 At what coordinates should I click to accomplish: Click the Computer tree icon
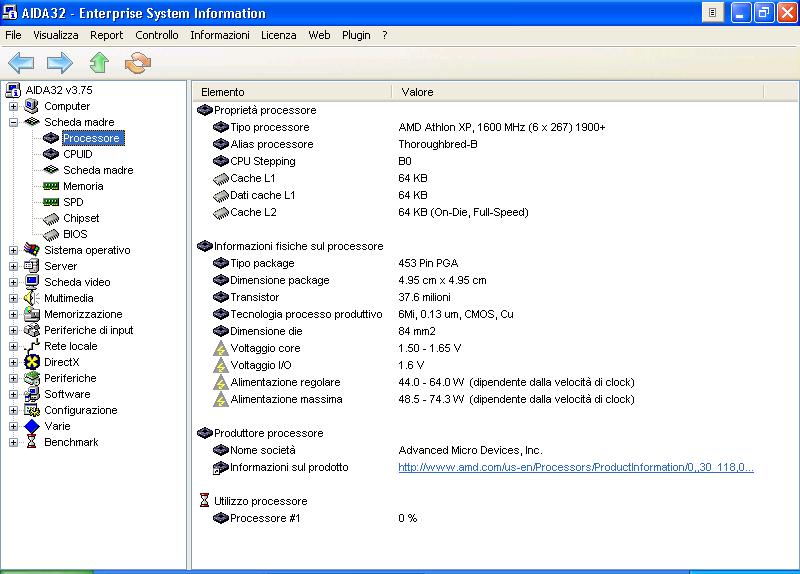coord(32,106)
